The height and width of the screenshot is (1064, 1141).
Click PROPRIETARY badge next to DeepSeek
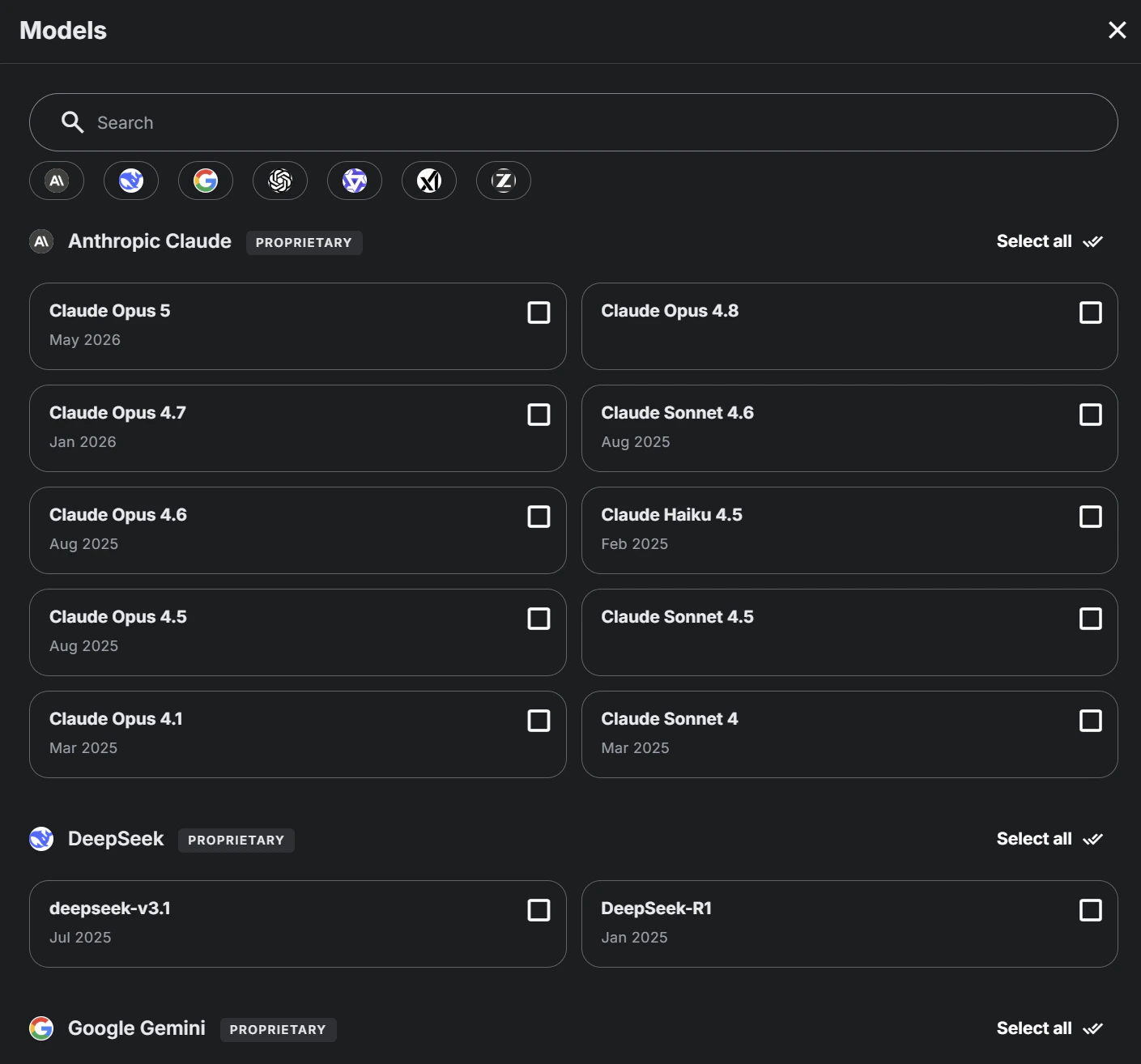tap(236, 840)
